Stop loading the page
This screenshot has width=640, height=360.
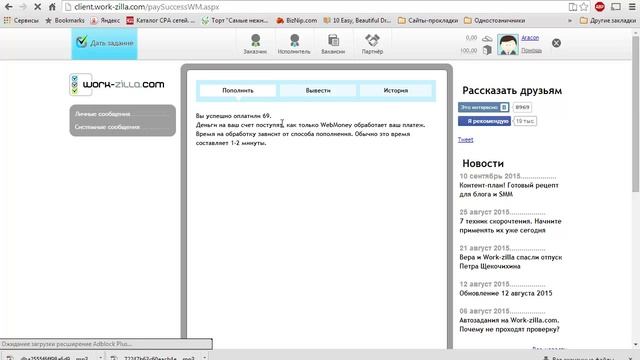pyautogui.click(x=37, y=7)
